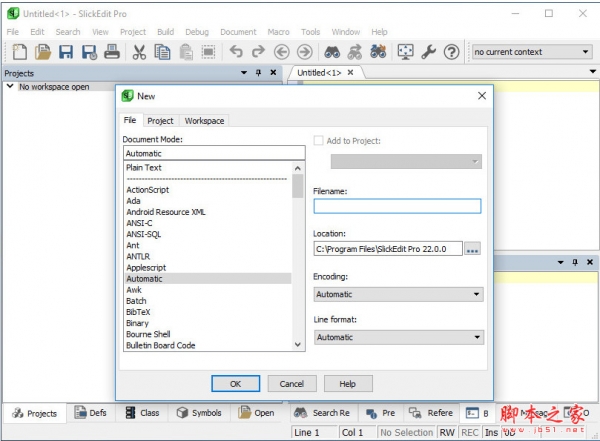Screen dimensions: 600x441
Task: Click the OK button
Action: click(236, 383)
